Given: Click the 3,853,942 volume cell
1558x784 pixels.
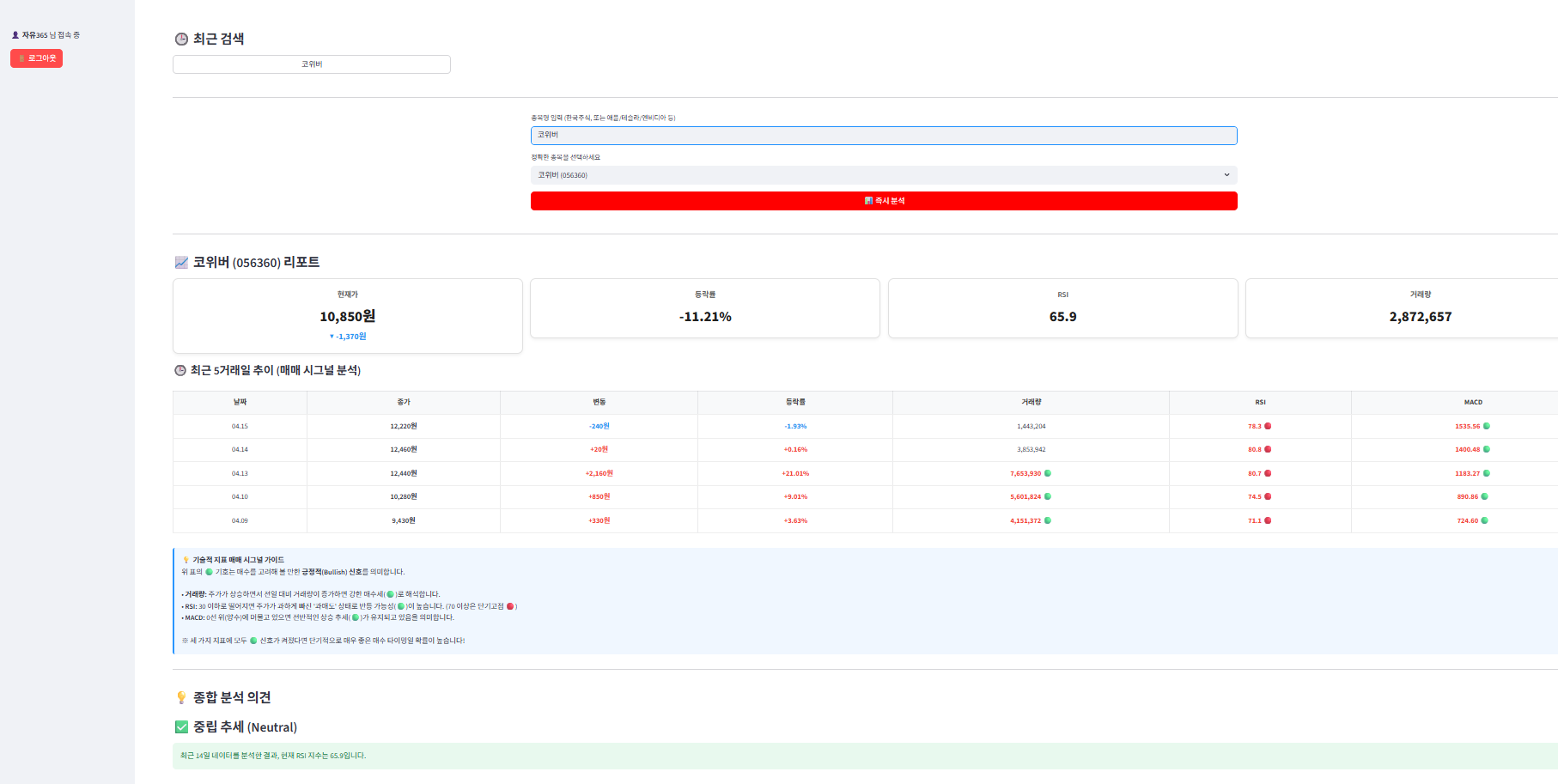Looking at the screenshot, I should pyautogui.click(x=1032, y=449).
